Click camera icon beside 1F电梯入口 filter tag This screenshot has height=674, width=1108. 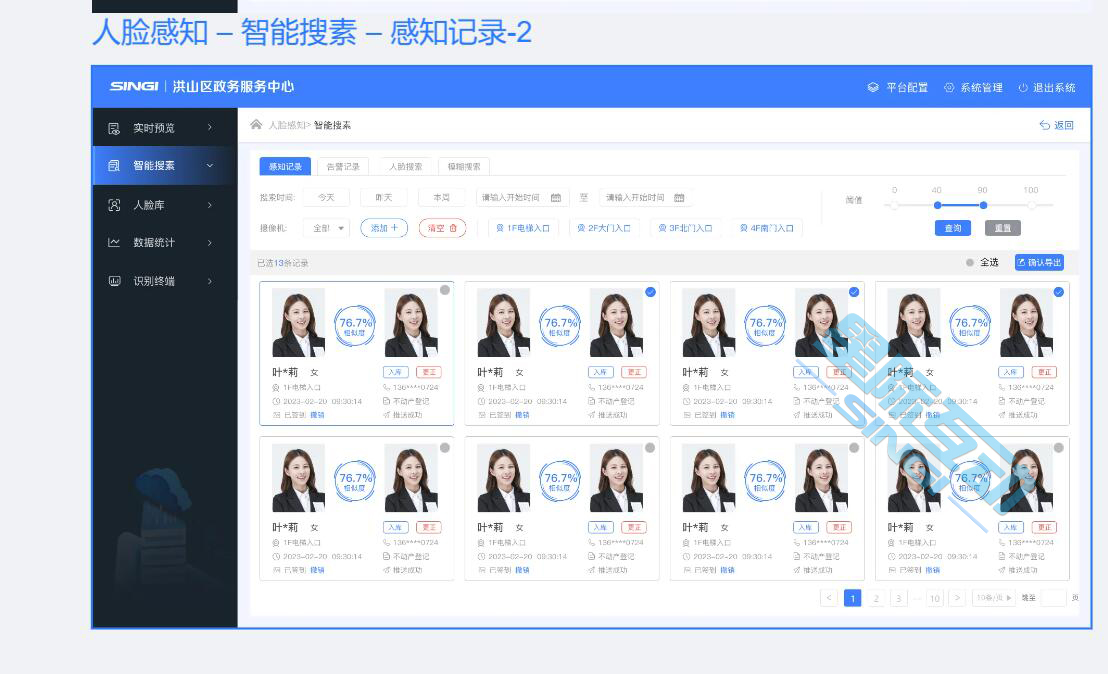(500, 228)
